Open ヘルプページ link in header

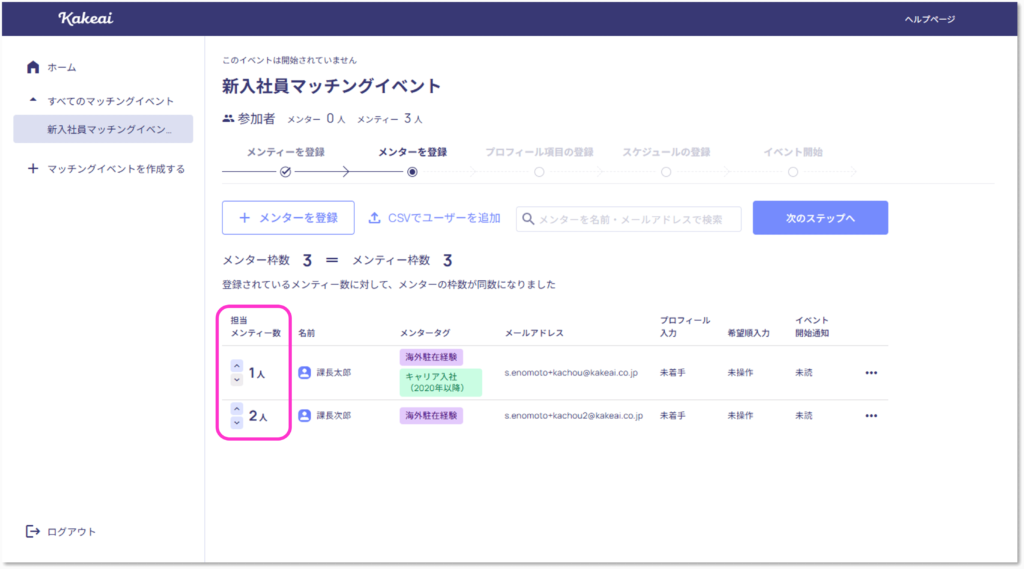tap(929, 19)
